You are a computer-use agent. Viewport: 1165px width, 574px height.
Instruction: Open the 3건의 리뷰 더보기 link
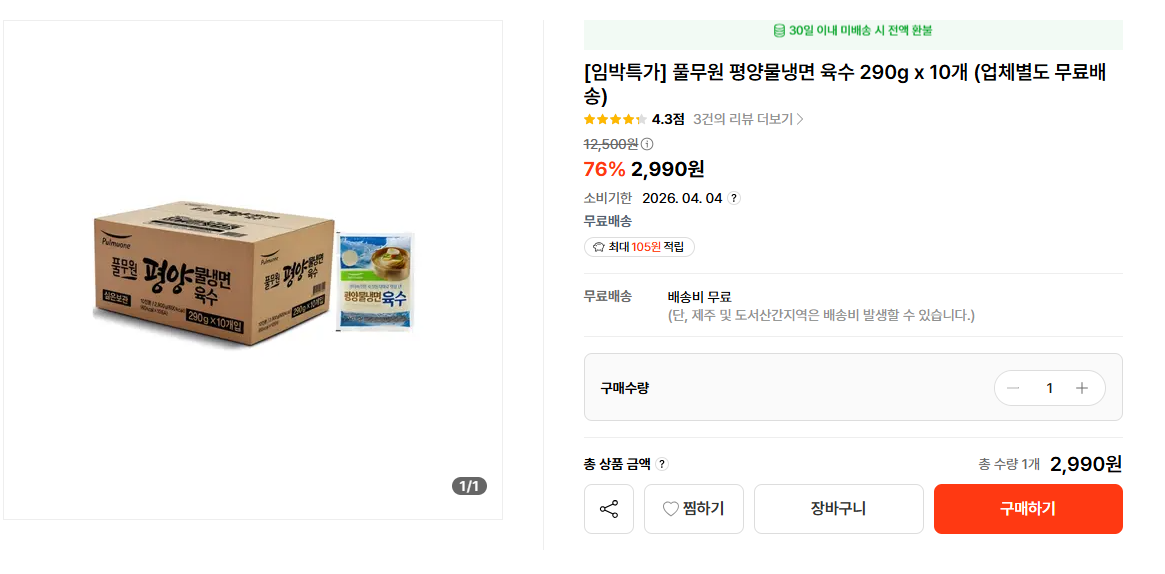[743, 119]
